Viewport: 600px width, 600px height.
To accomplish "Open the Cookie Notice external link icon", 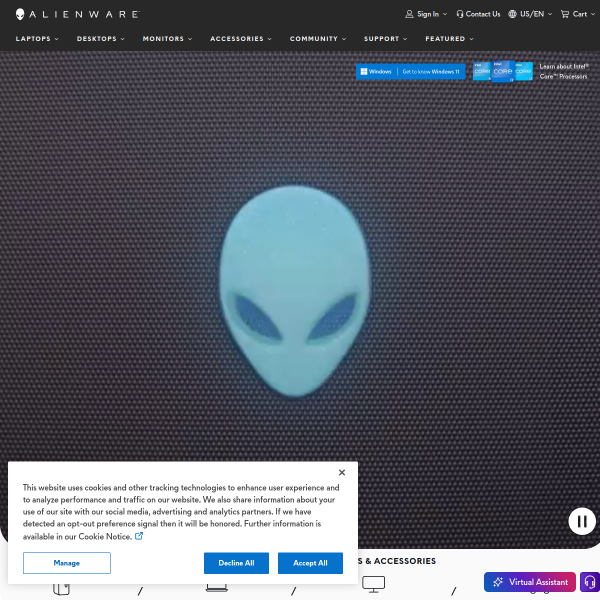I will tap(139, 536).
